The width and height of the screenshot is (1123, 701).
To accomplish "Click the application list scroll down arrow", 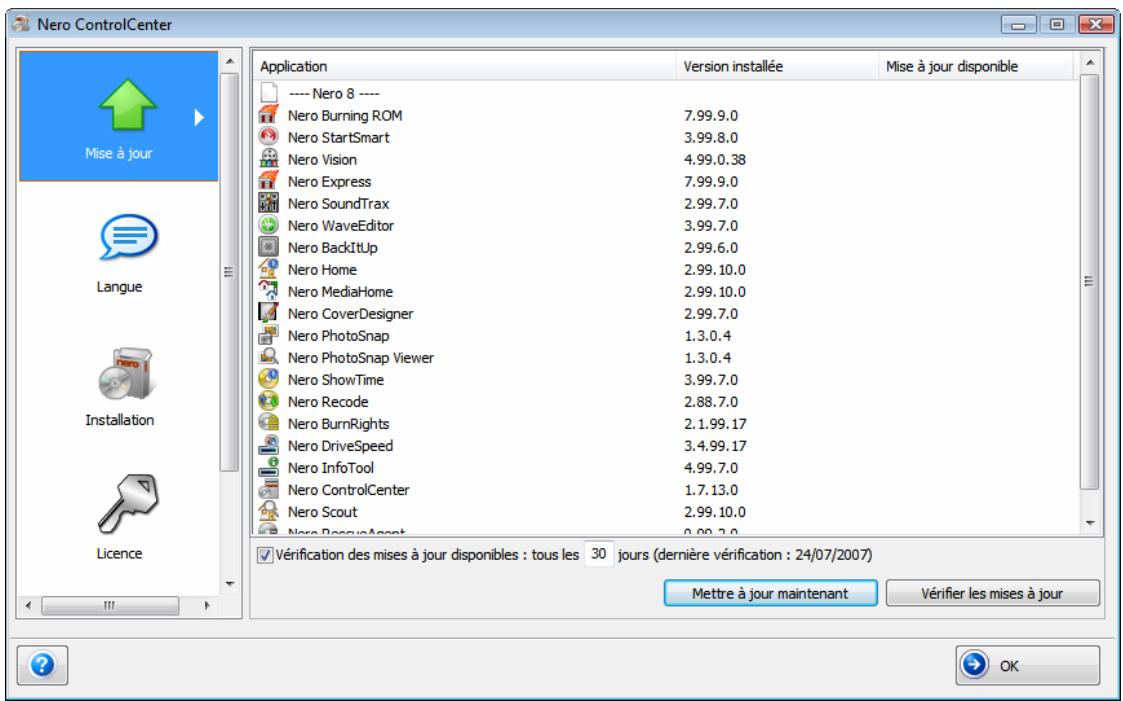I will [1089, 523].
